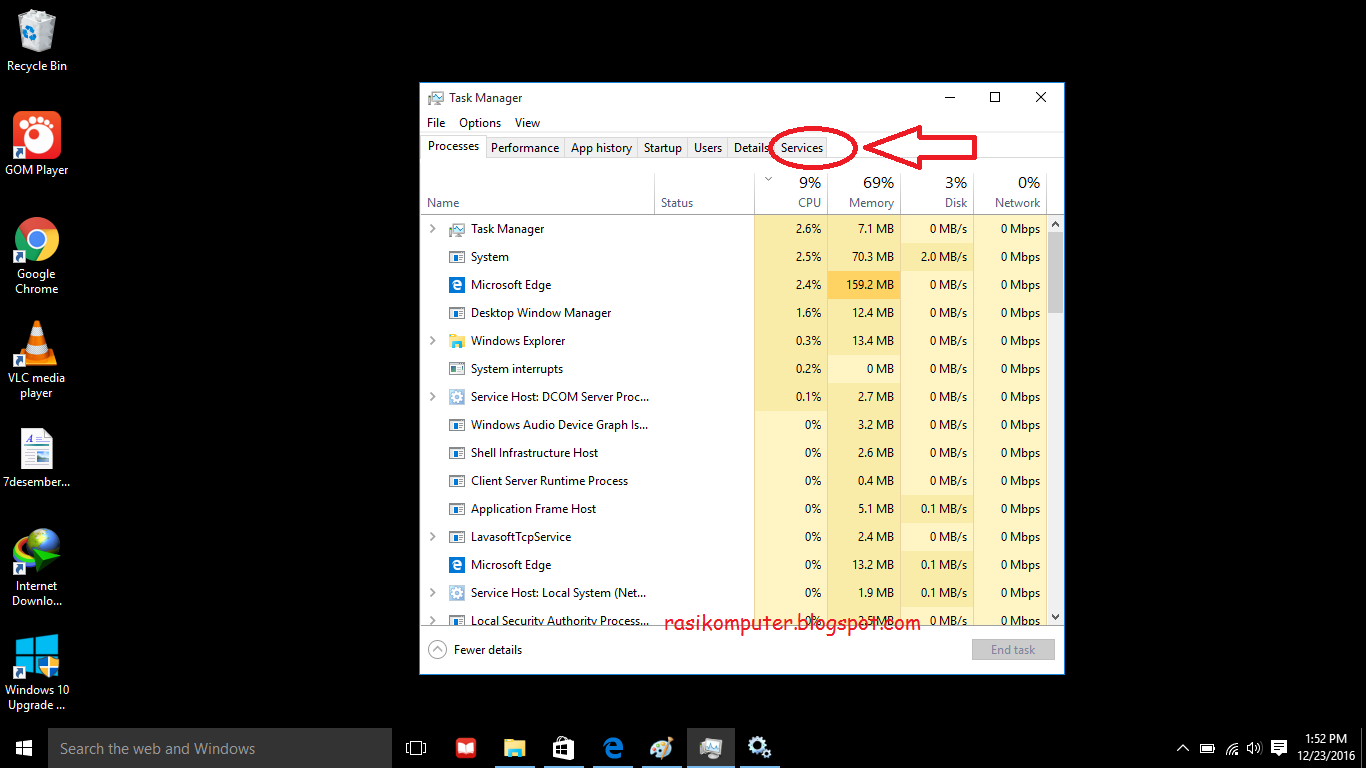Launch GOM Player from the desktop

point(37,144)
